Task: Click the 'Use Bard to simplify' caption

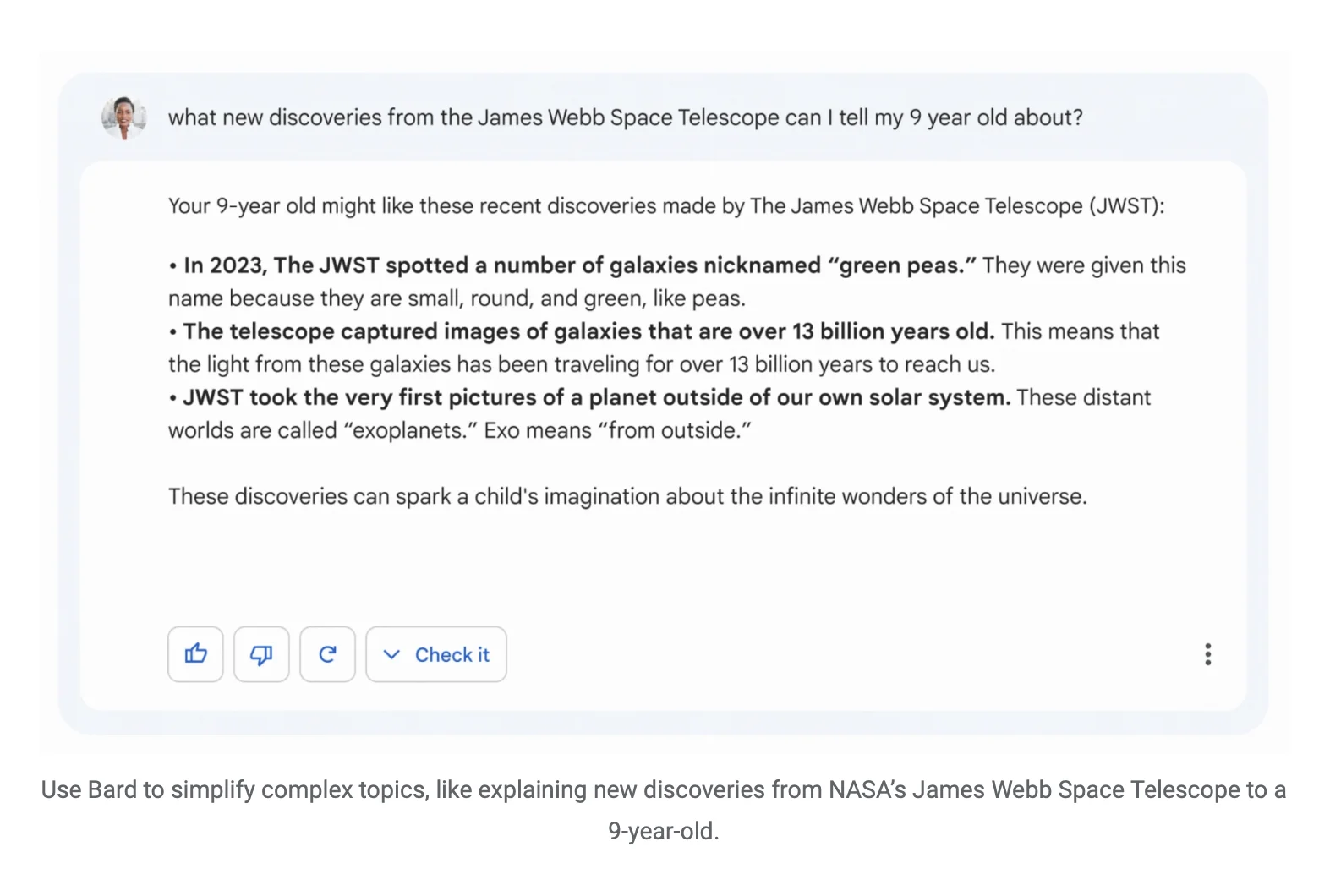Action: coord(664,789)
